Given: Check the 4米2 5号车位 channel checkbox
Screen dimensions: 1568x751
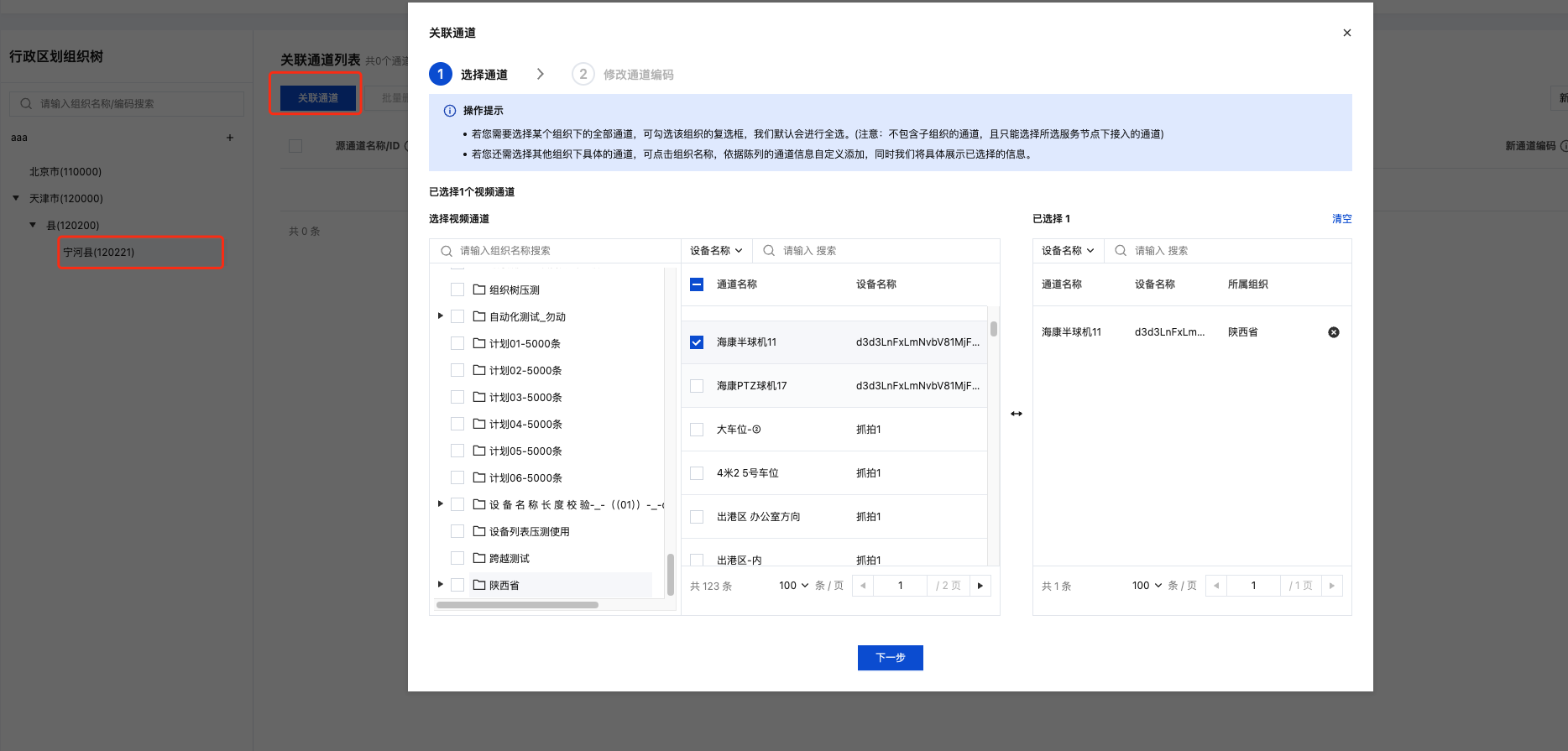Looking at the screenshot, I should [x=697, y=473].
